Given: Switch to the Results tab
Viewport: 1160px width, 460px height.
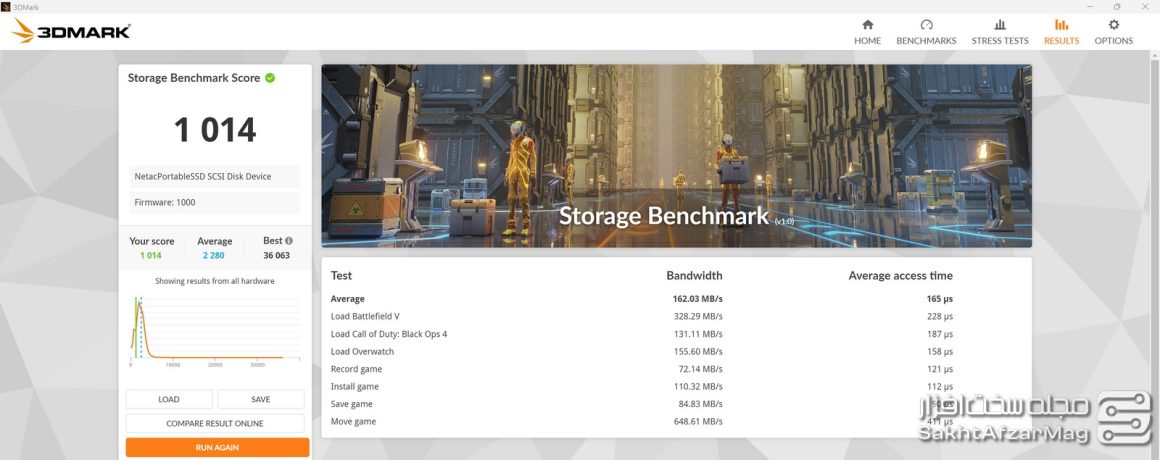Looking at the screenshot, I should click(1061, 32).
